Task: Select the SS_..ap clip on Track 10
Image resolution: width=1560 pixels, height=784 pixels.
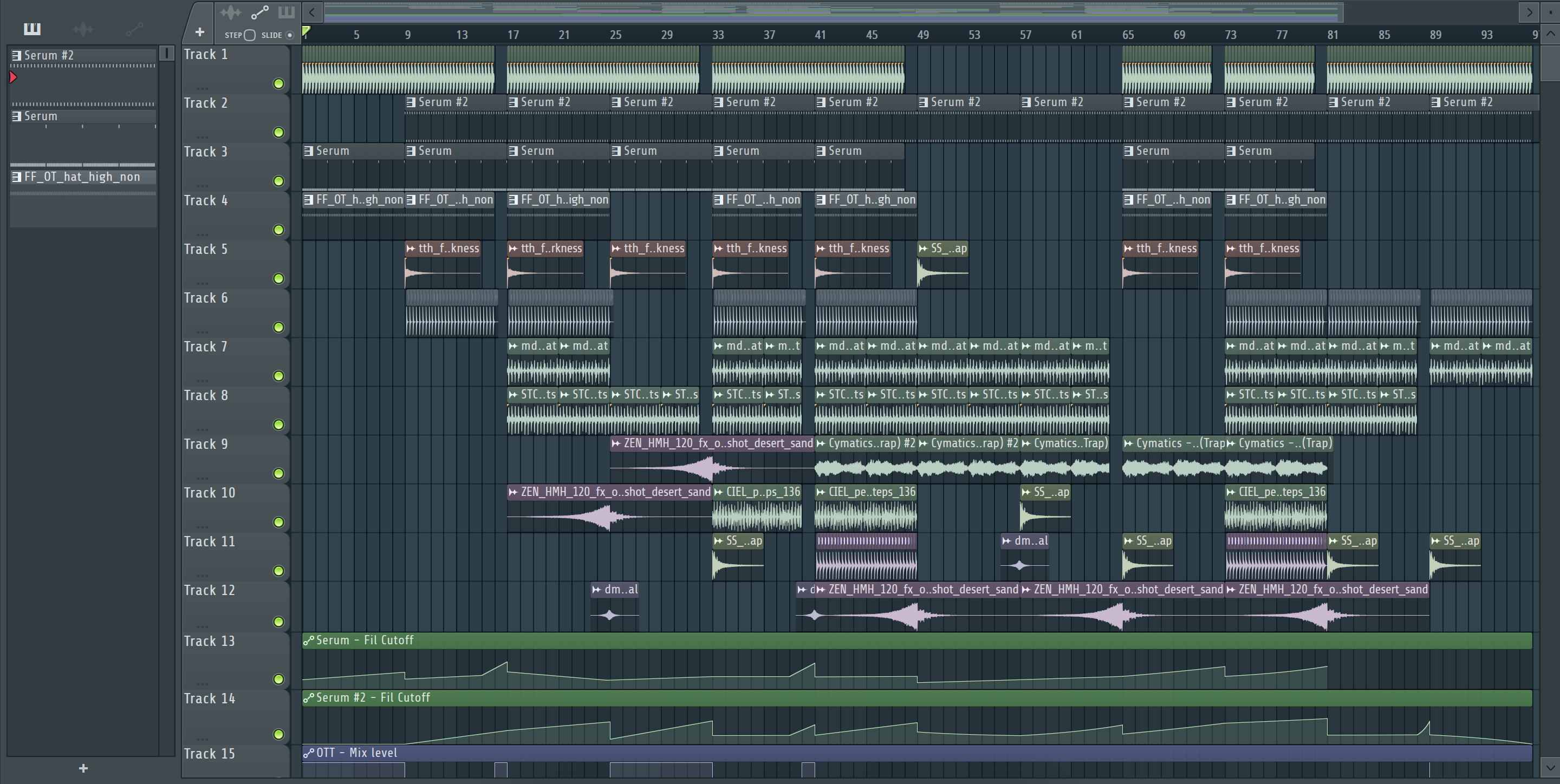Action: point(1045,507)
